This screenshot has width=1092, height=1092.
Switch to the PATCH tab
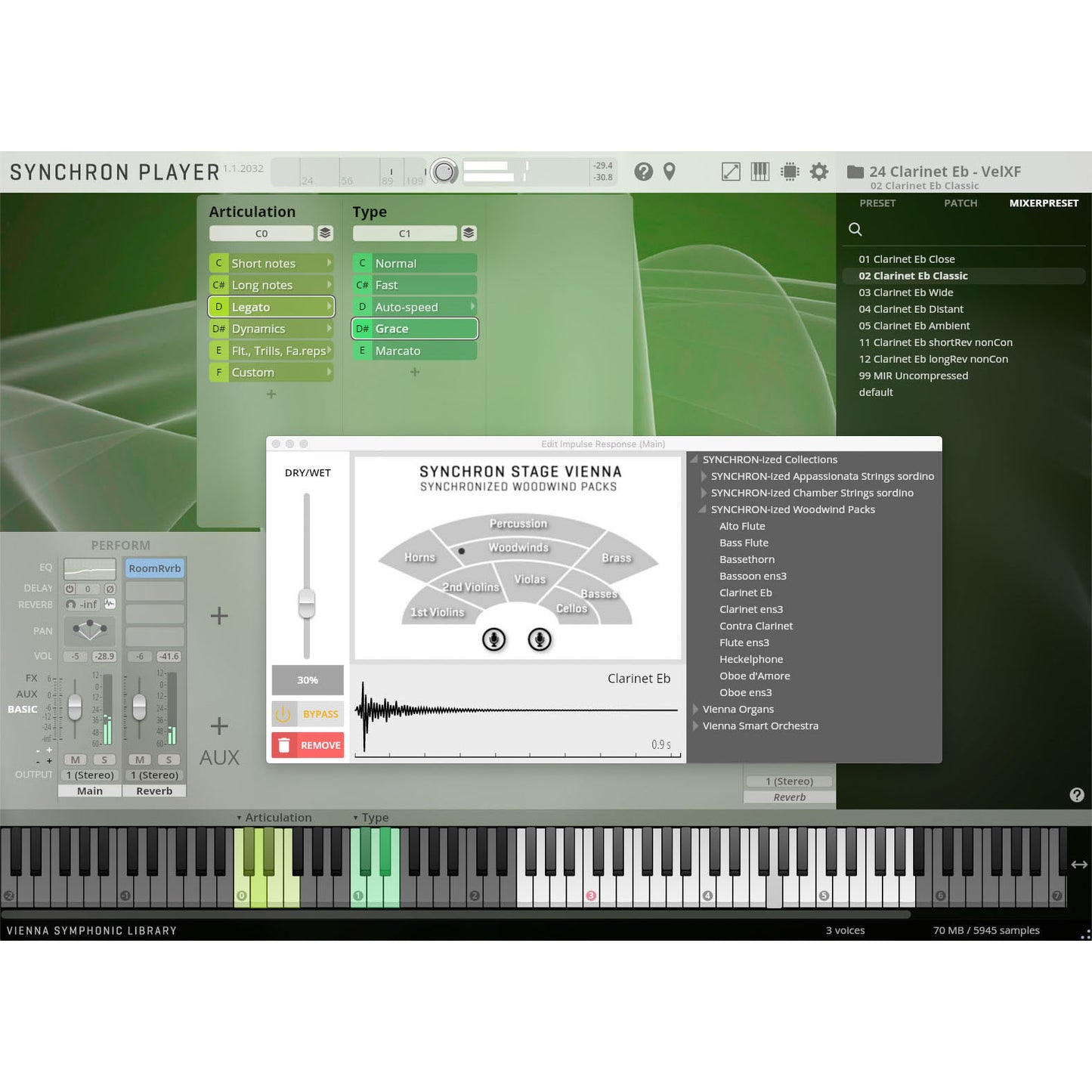pos(960,203)
